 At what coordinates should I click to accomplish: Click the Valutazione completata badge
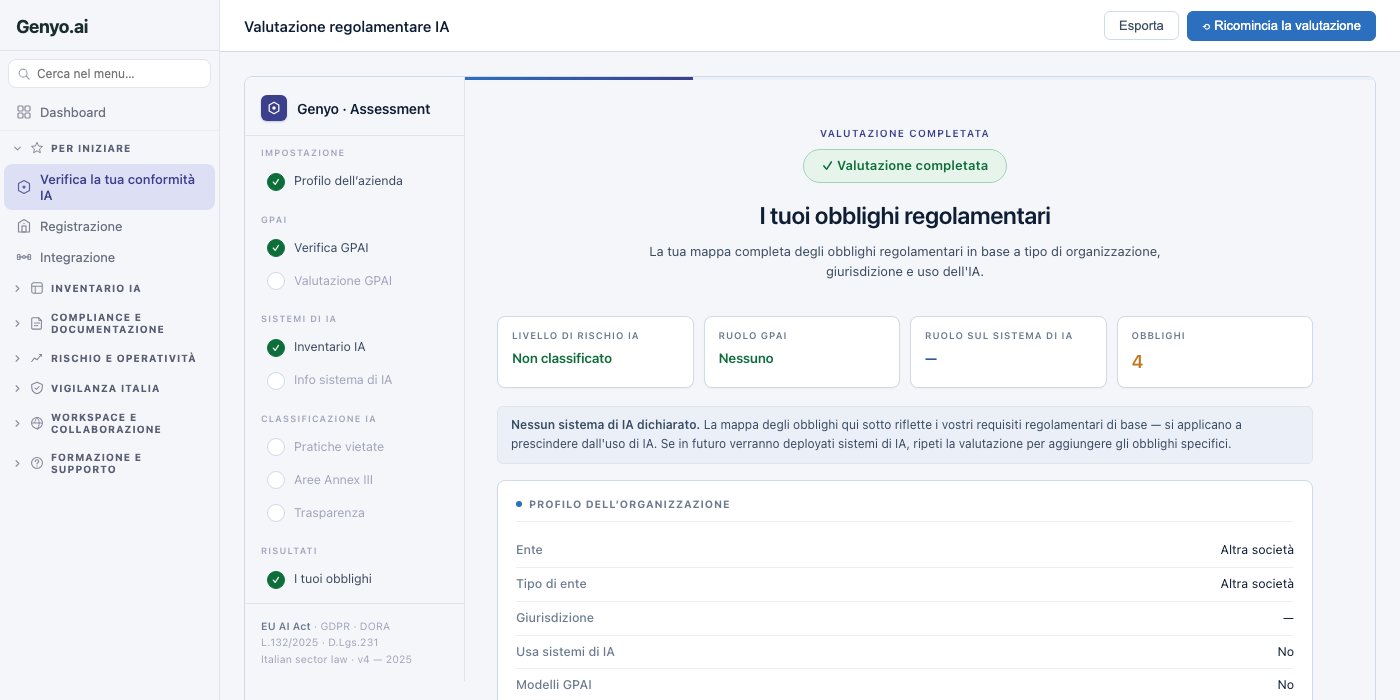tap(905, 166)
